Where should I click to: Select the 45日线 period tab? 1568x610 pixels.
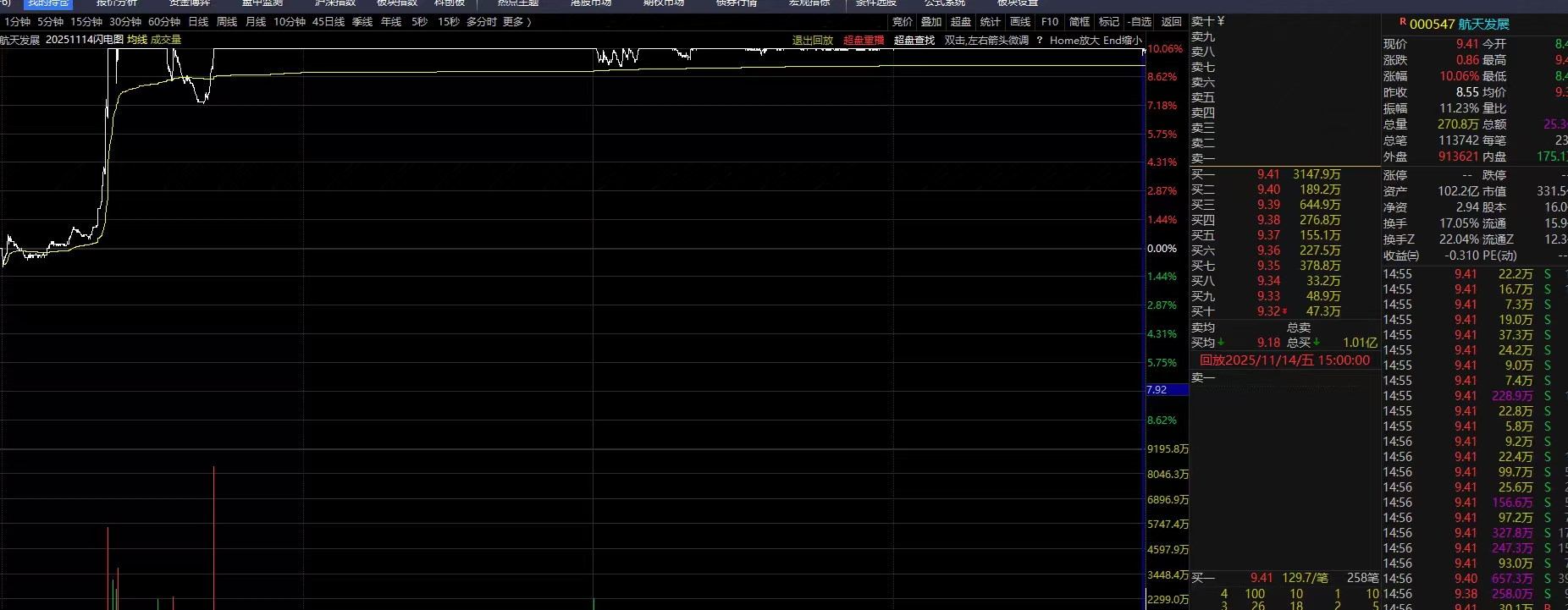click(x=329, y=22)
